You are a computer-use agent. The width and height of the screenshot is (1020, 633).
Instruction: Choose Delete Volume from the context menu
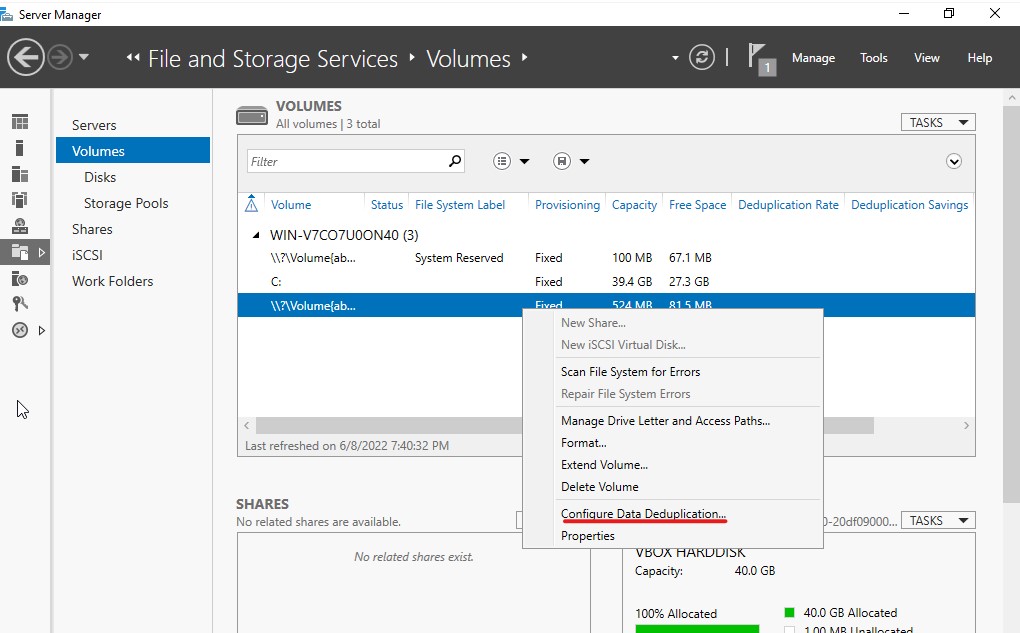[x=599, y=487]
